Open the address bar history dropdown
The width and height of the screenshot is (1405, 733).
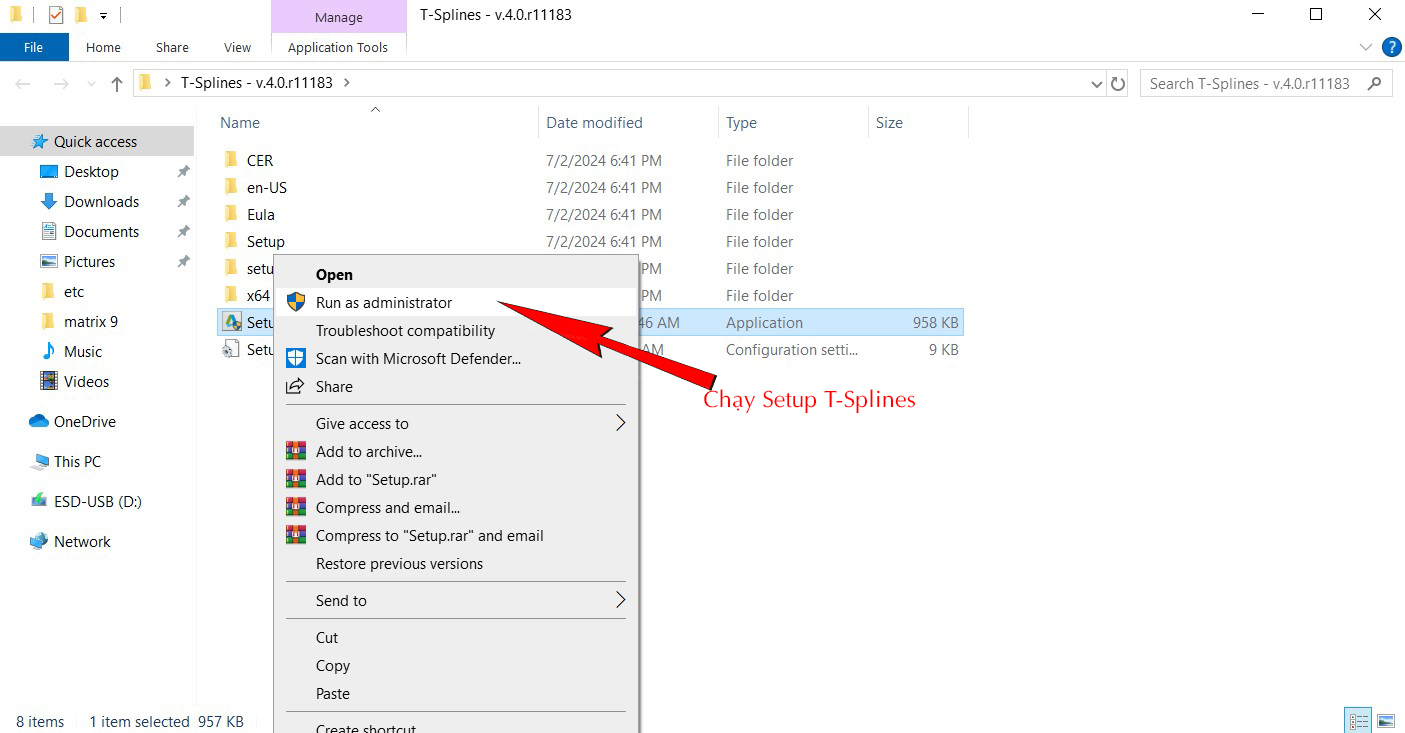click(x=1097, y=84)
